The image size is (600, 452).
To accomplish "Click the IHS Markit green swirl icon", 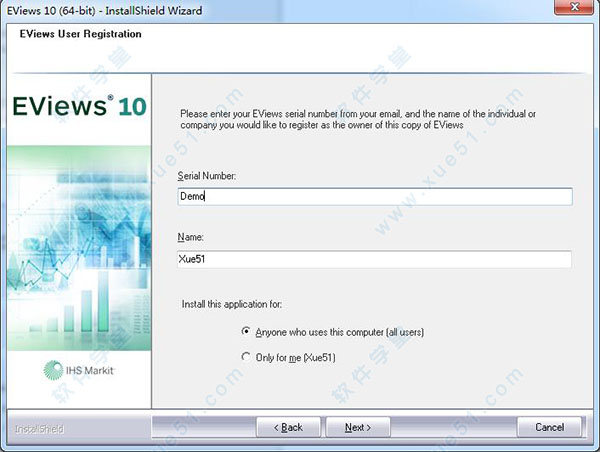I will (x=54, y=369).
